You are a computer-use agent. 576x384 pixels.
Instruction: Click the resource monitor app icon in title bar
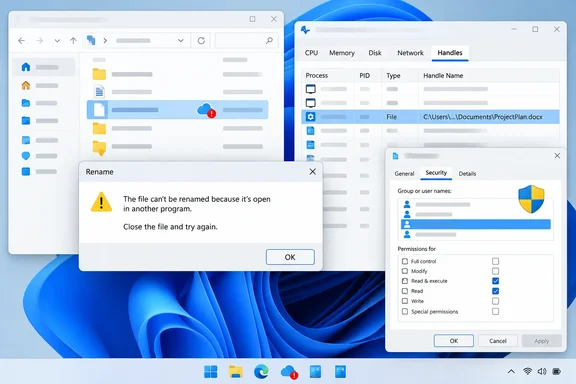(x=305, y=30)
